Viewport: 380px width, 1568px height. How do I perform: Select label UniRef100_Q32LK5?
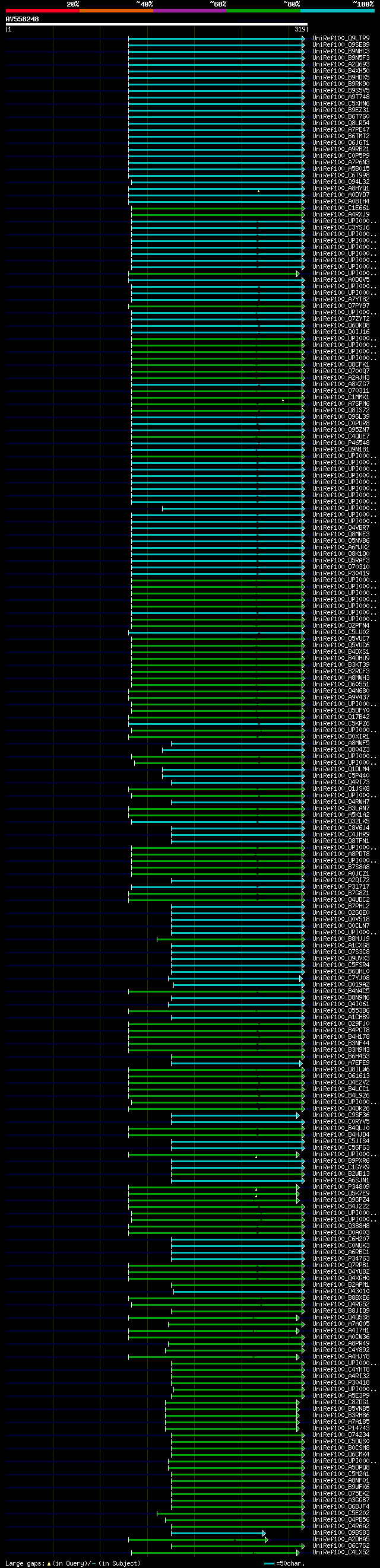coord(340,821)
